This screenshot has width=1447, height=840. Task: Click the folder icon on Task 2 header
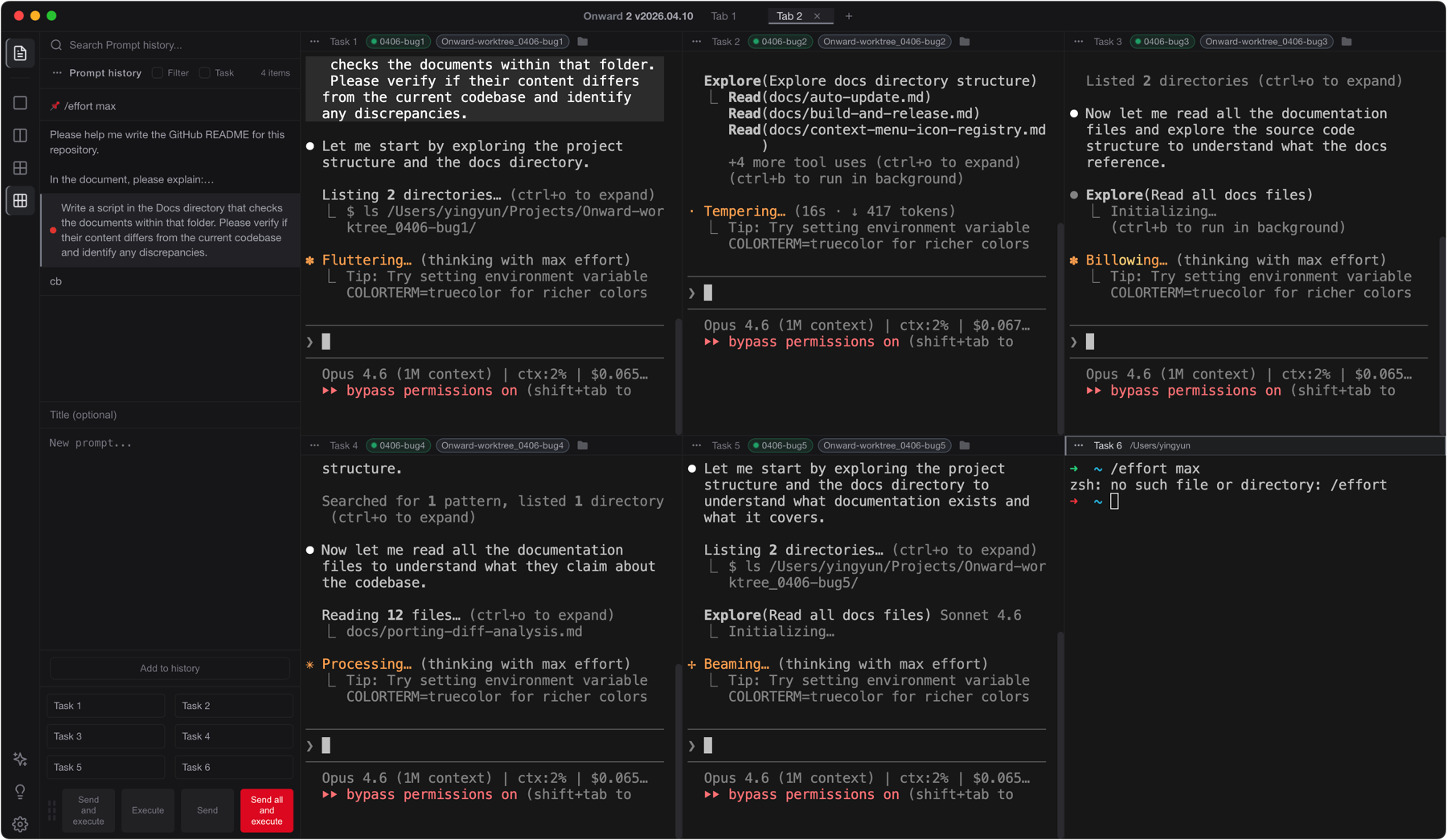tap(965, 41)
